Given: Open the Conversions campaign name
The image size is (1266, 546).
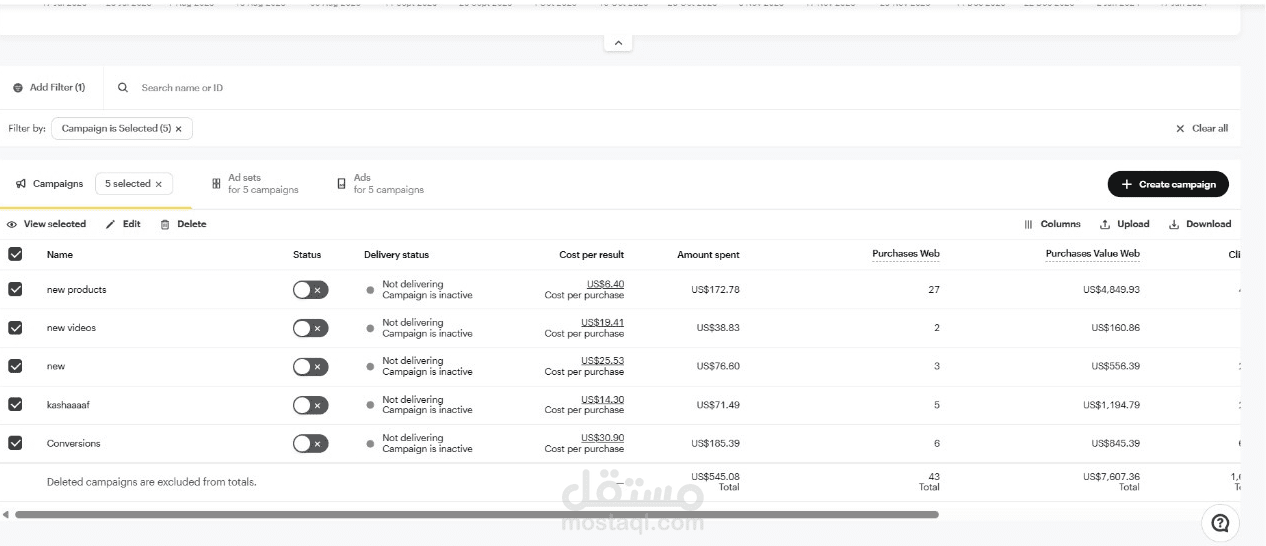Looking at the screenshot, I should (73, 443).
